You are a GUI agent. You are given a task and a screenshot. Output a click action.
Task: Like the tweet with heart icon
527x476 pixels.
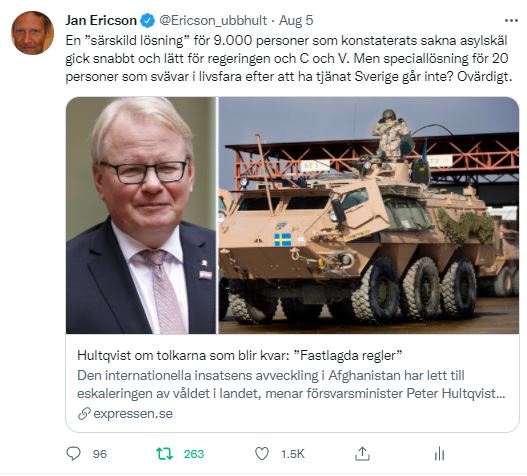click(262, 454)
